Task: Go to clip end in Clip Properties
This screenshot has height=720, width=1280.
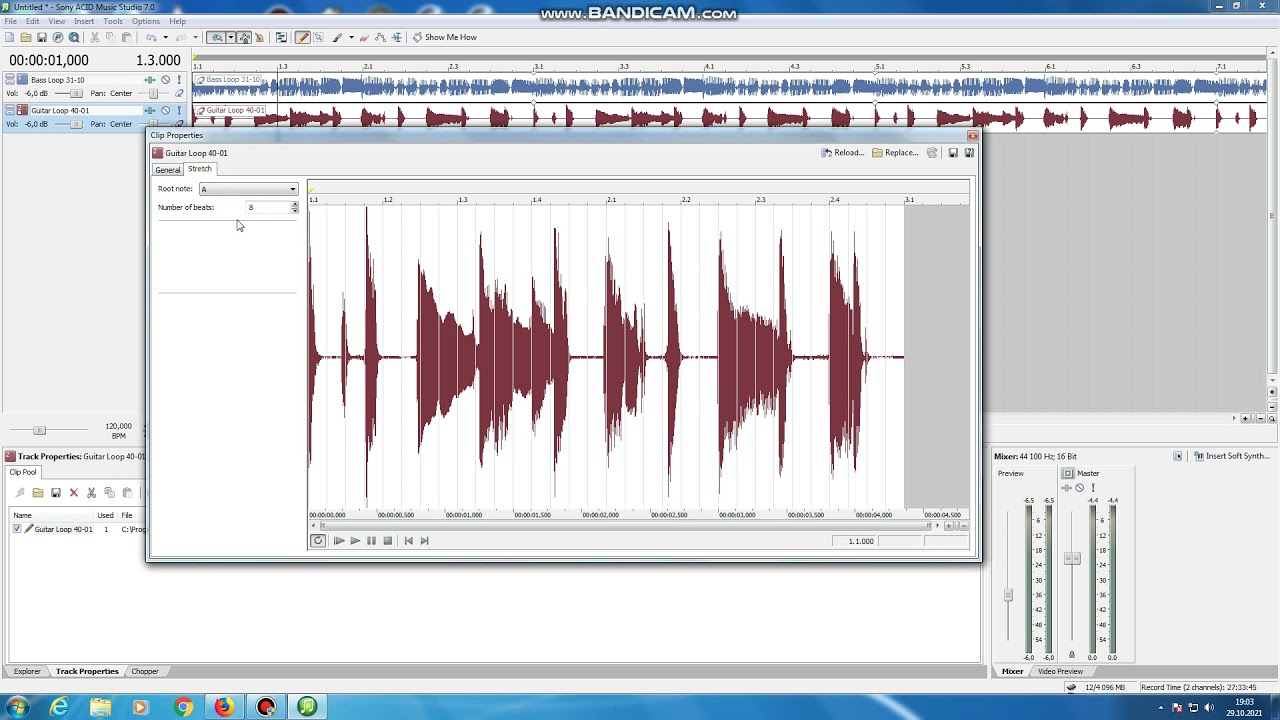Action: (424, 541)
